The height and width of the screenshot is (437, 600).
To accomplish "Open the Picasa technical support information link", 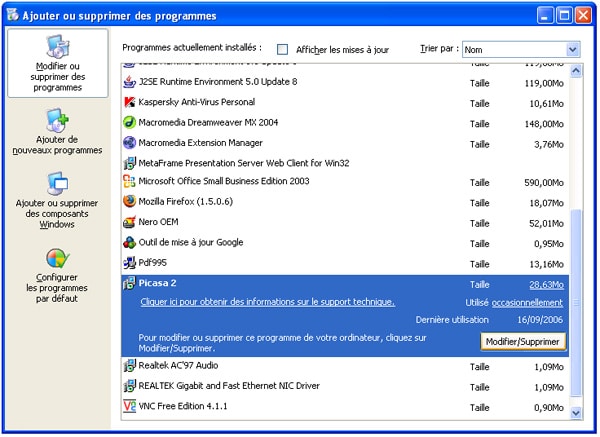I will tap(267, 302).
